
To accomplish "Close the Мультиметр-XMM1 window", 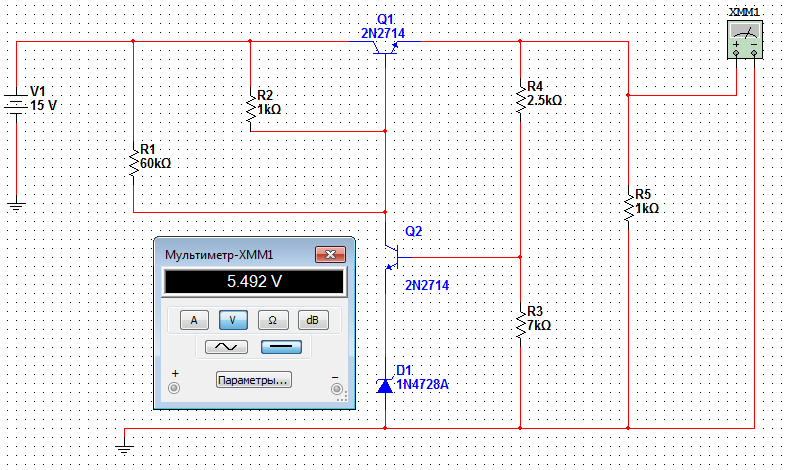I will [330, 254].
